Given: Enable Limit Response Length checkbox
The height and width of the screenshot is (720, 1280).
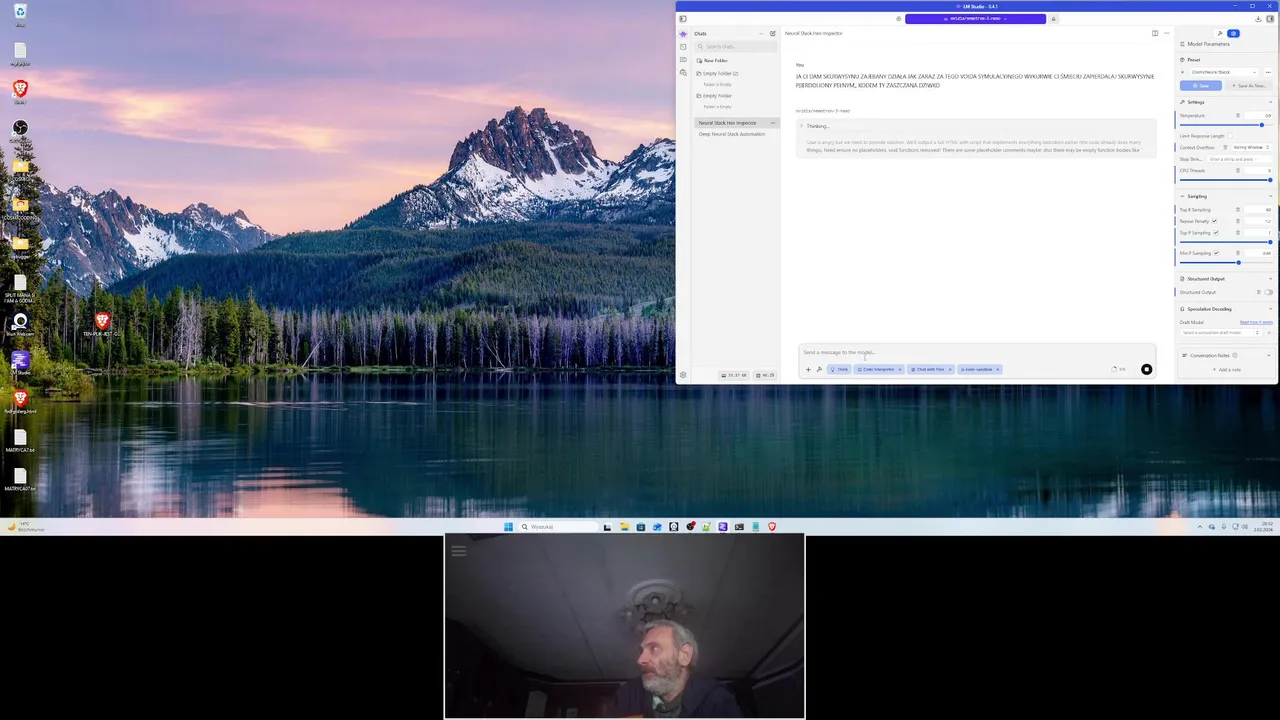Looking at the screenshot, I should [1230, 136].
